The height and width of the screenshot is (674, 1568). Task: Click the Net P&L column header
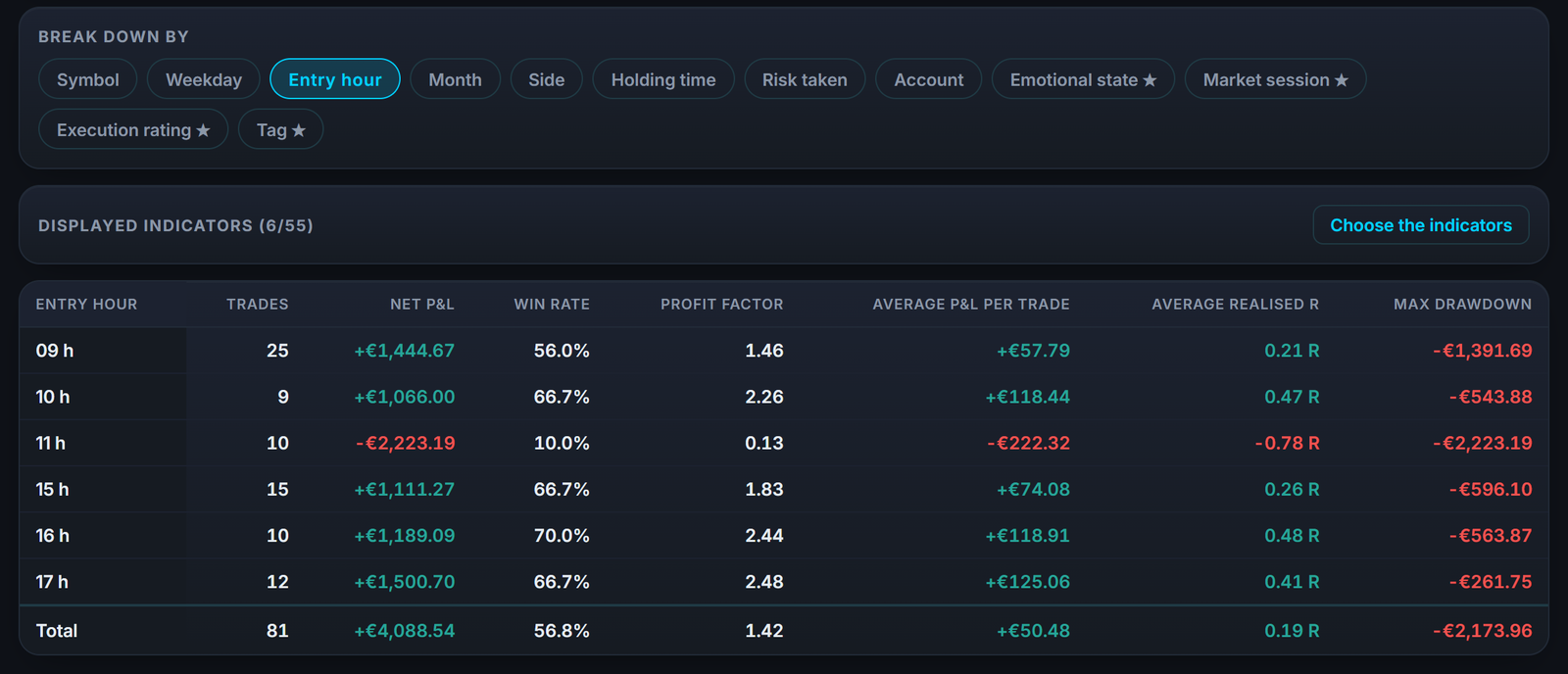pos(422,305)
